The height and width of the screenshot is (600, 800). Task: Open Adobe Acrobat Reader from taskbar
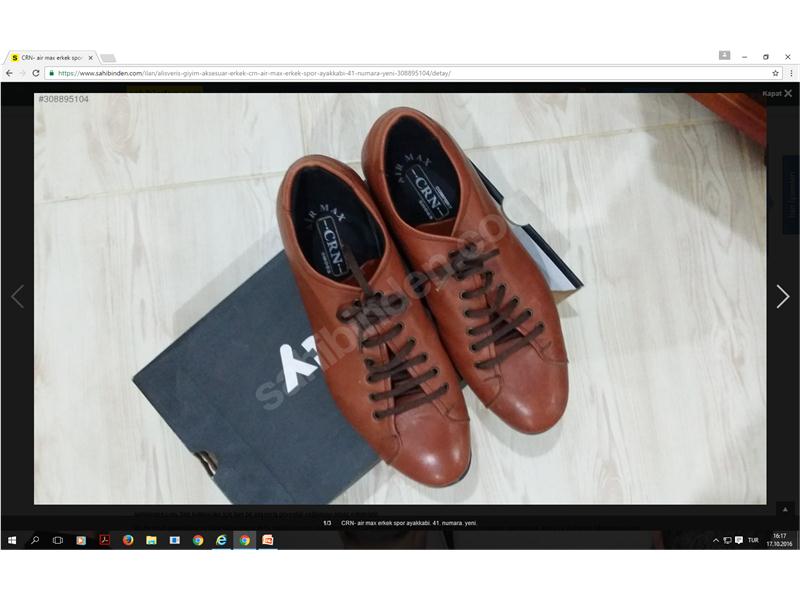point(104,540)
